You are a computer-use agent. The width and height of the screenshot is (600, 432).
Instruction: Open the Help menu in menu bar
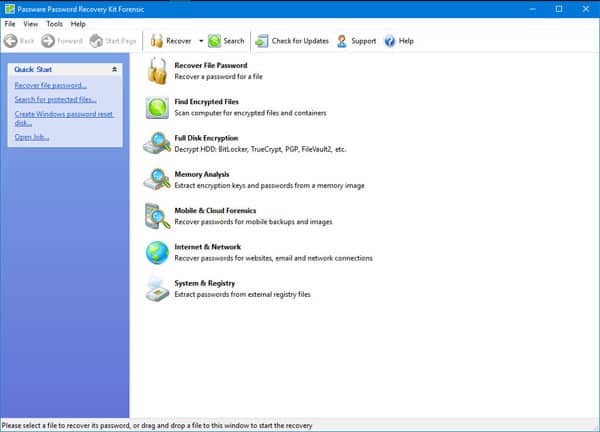coord(78,24)
